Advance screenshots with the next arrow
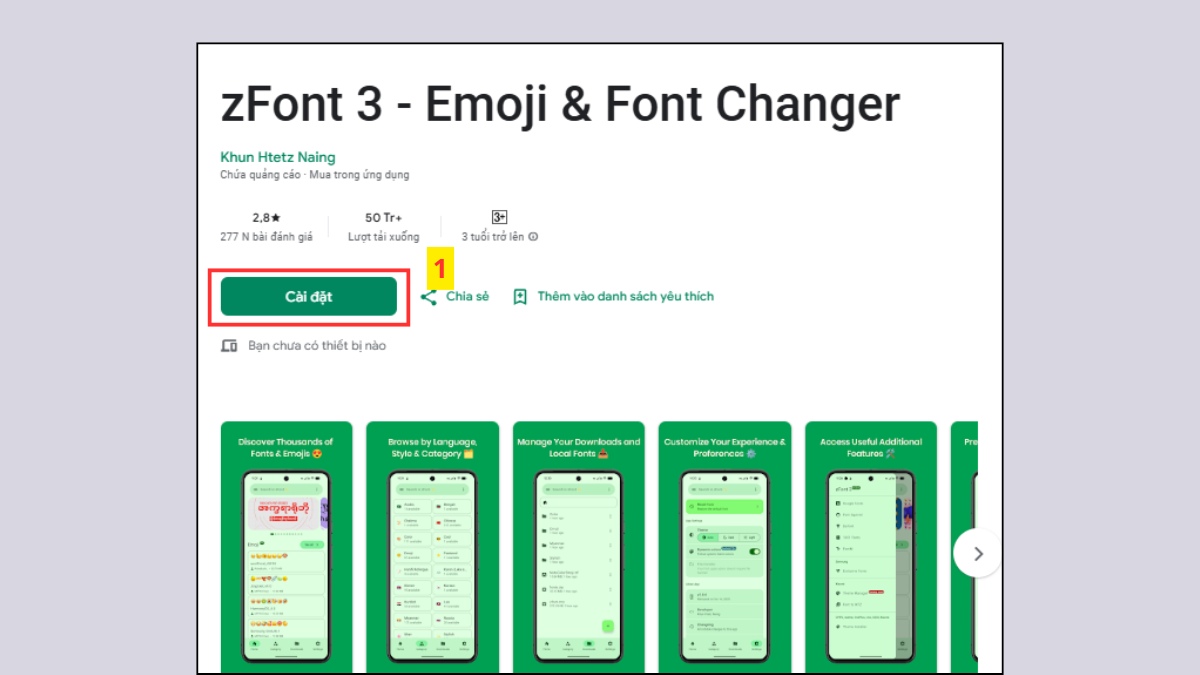The width and height of the screenshot is (1200, 675). [x=978, y=553]
